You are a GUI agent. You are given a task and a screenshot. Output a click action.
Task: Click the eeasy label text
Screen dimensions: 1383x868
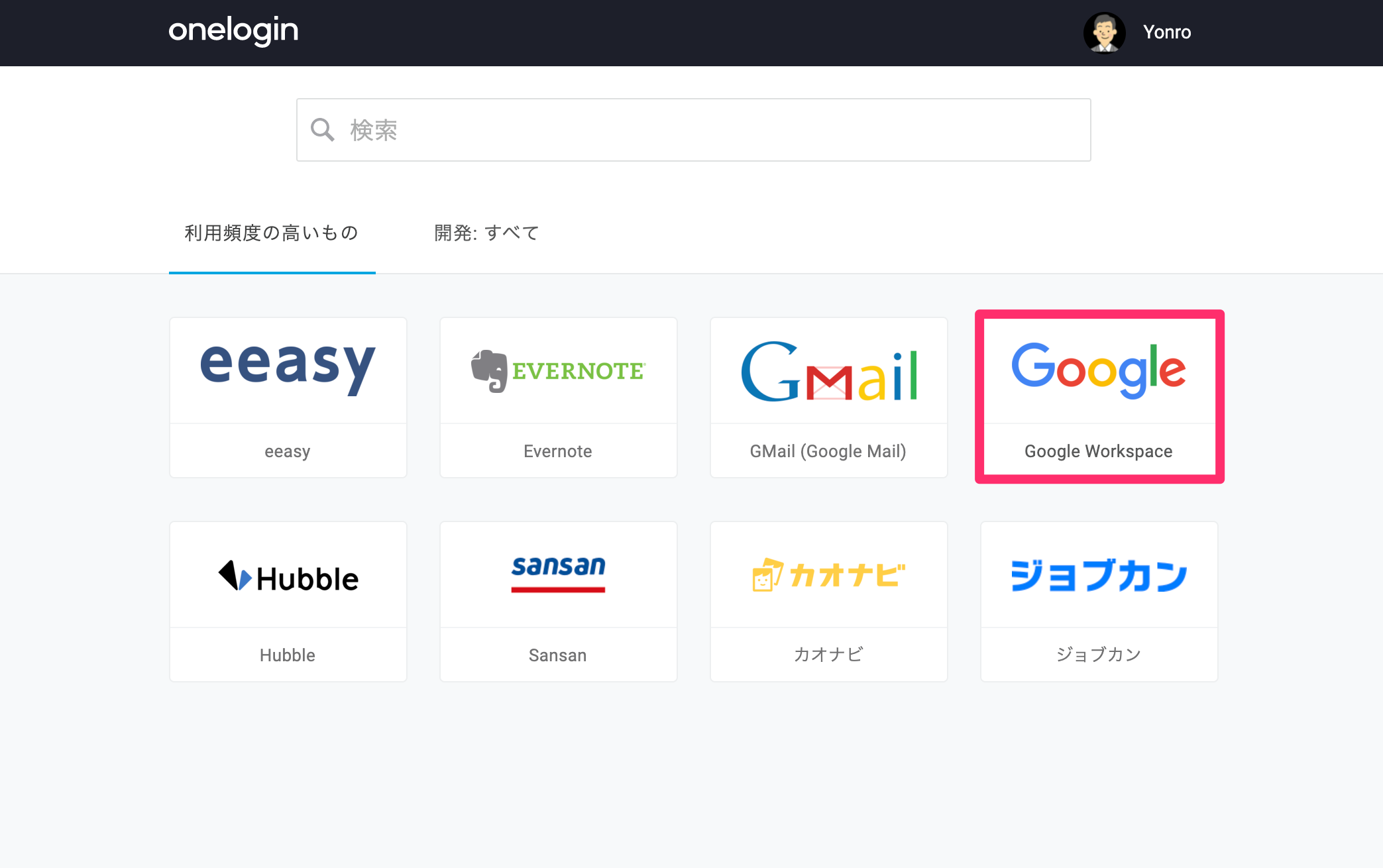[x=288, y=451]
